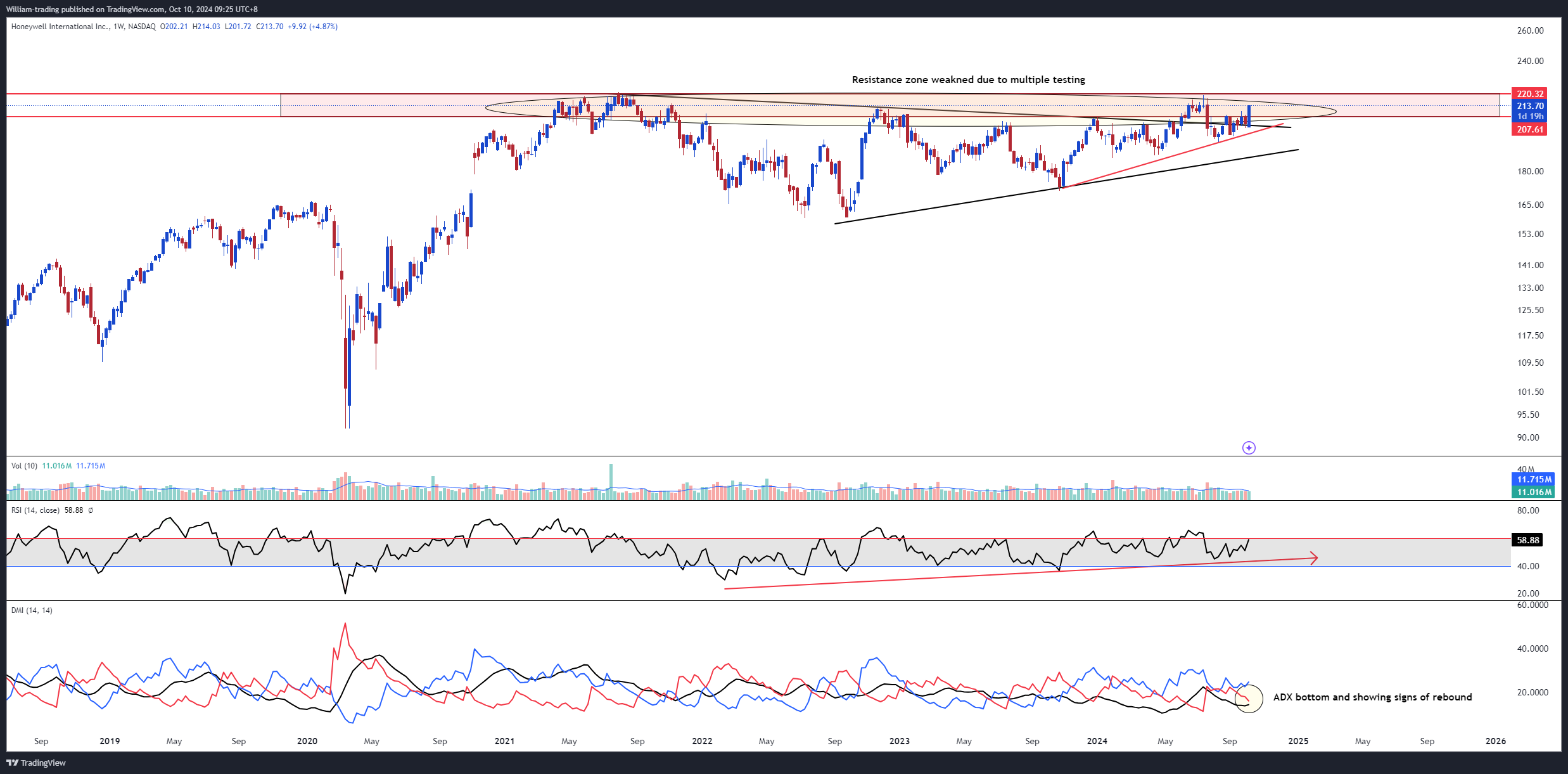The height and width of the screenshot is (774, 1568).
Task: Click the 165.00 price axis label
Action: 1531,205
